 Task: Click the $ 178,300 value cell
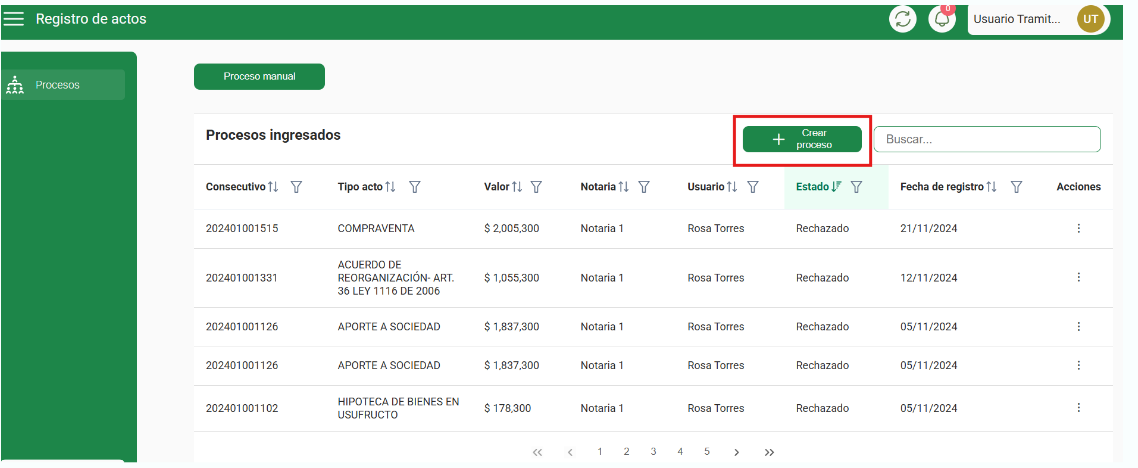tap(507, 409)
